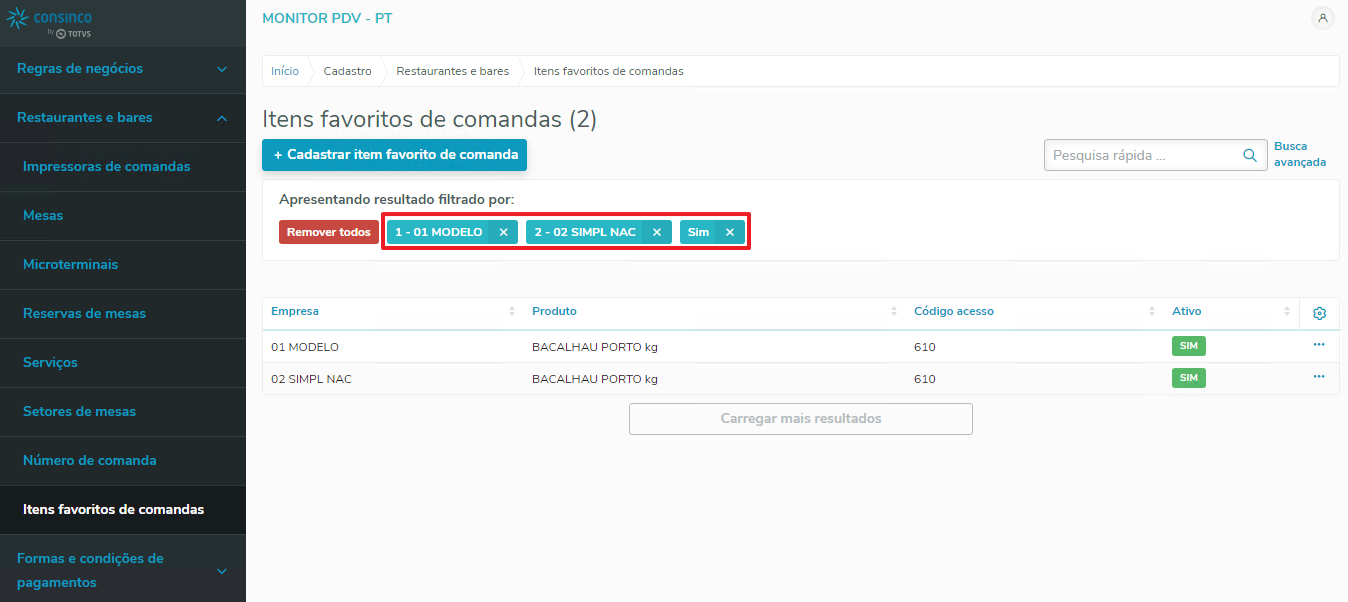The height and width of the screenshot is (602, 1348).
Task: Open table column settings gear
Action: 1319,313
